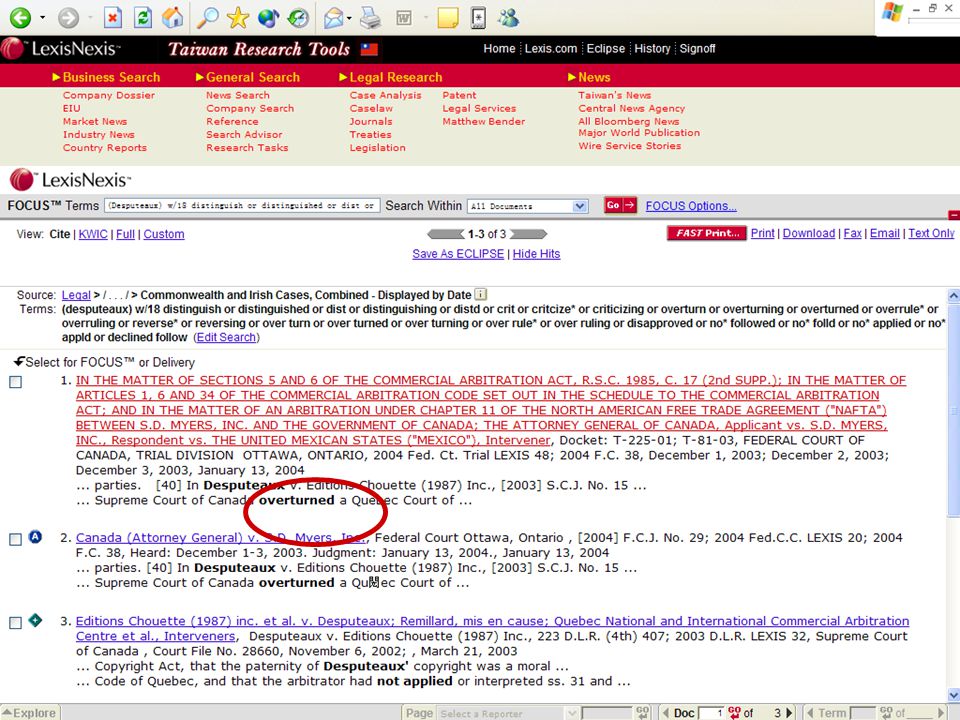
Task: Select checkbox for result 1 S.D. Myers matter
Action: pos(16,382)
